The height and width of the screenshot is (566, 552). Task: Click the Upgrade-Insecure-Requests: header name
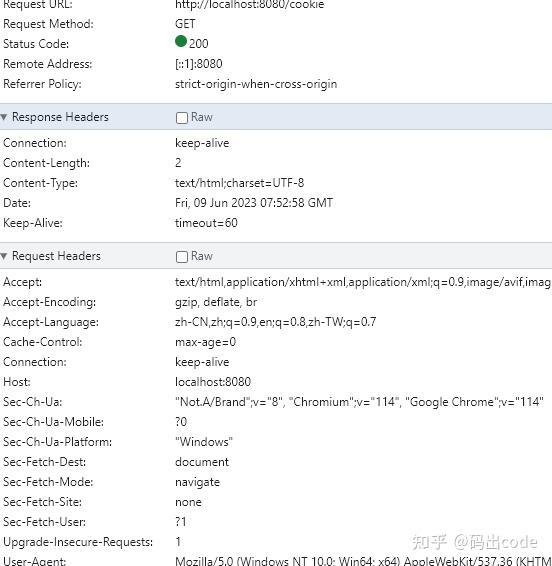(78, 542)
